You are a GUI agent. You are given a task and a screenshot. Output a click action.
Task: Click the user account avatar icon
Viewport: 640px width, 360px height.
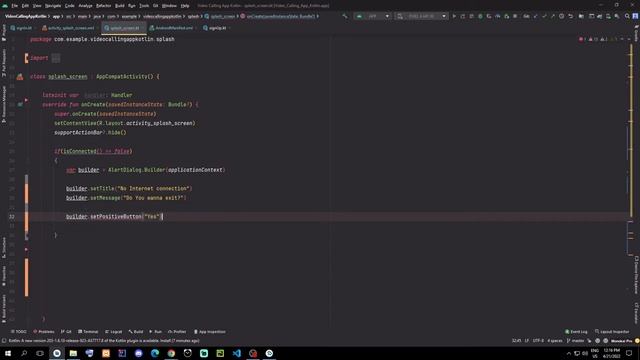click(x=636, y=16)
